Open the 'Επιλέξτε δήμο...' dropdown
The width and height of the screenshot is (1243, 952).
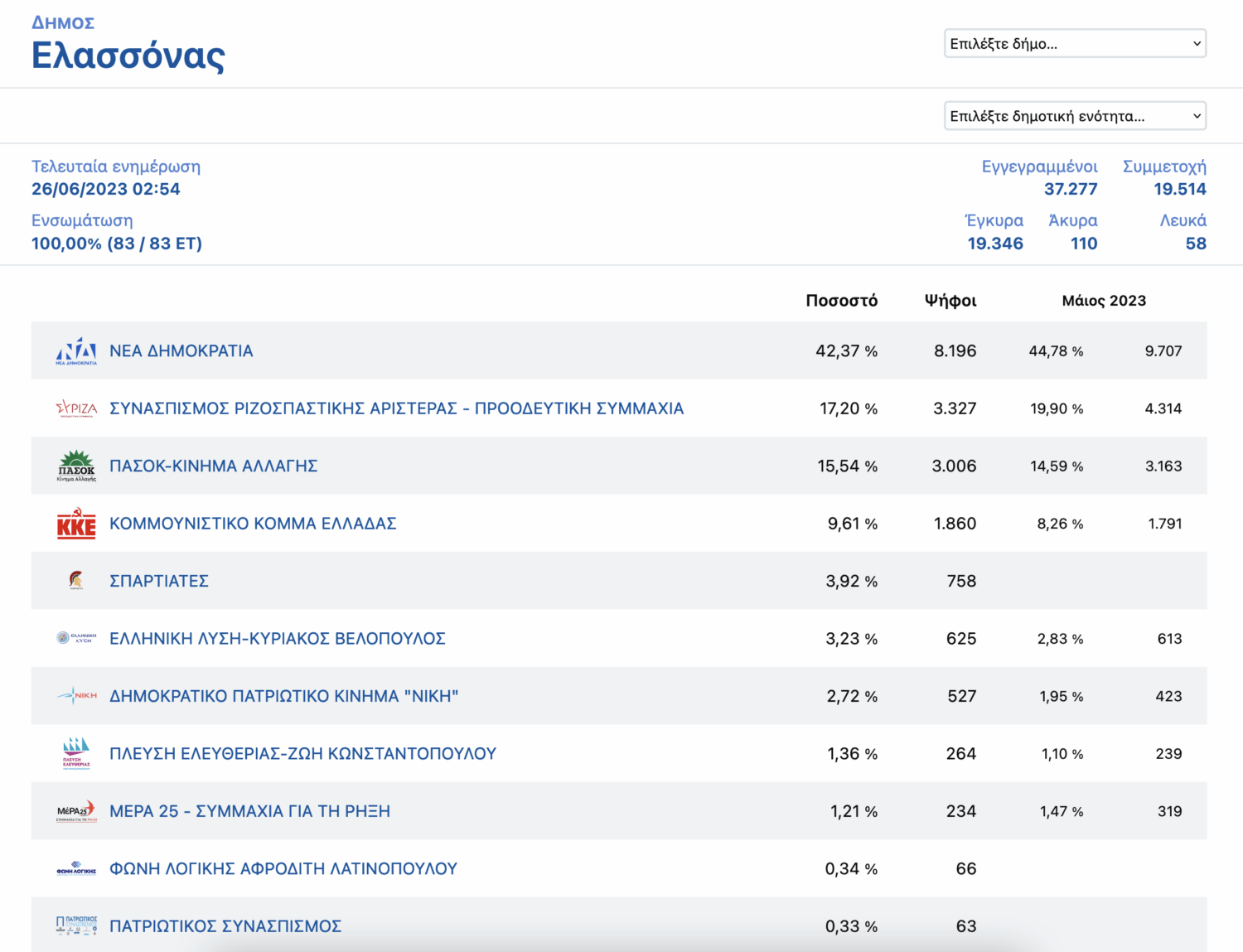(x=1075, y=44)
